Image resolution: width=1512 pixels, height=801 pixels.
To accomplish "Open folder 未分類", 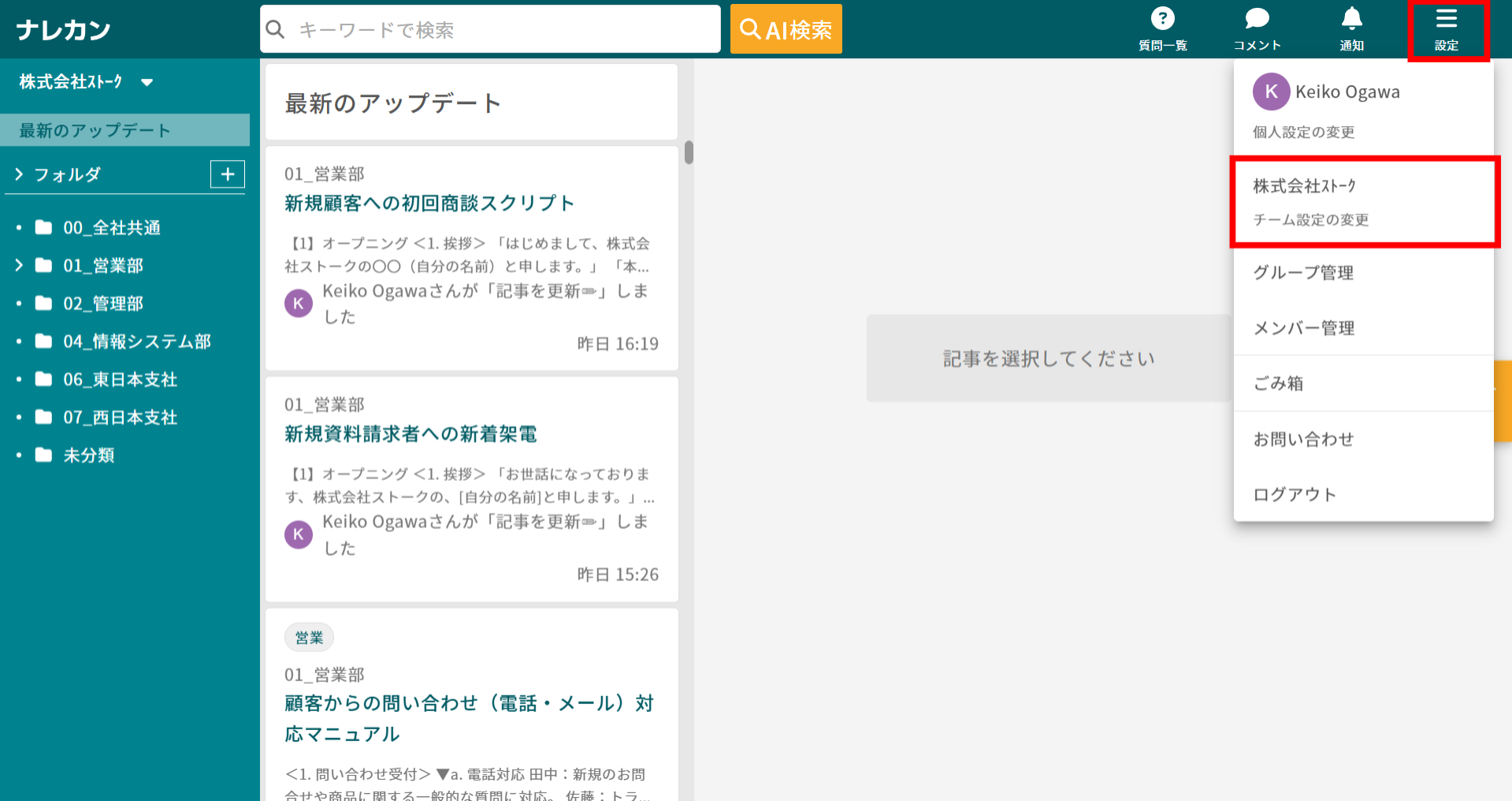I will click(x=89, y=455).
